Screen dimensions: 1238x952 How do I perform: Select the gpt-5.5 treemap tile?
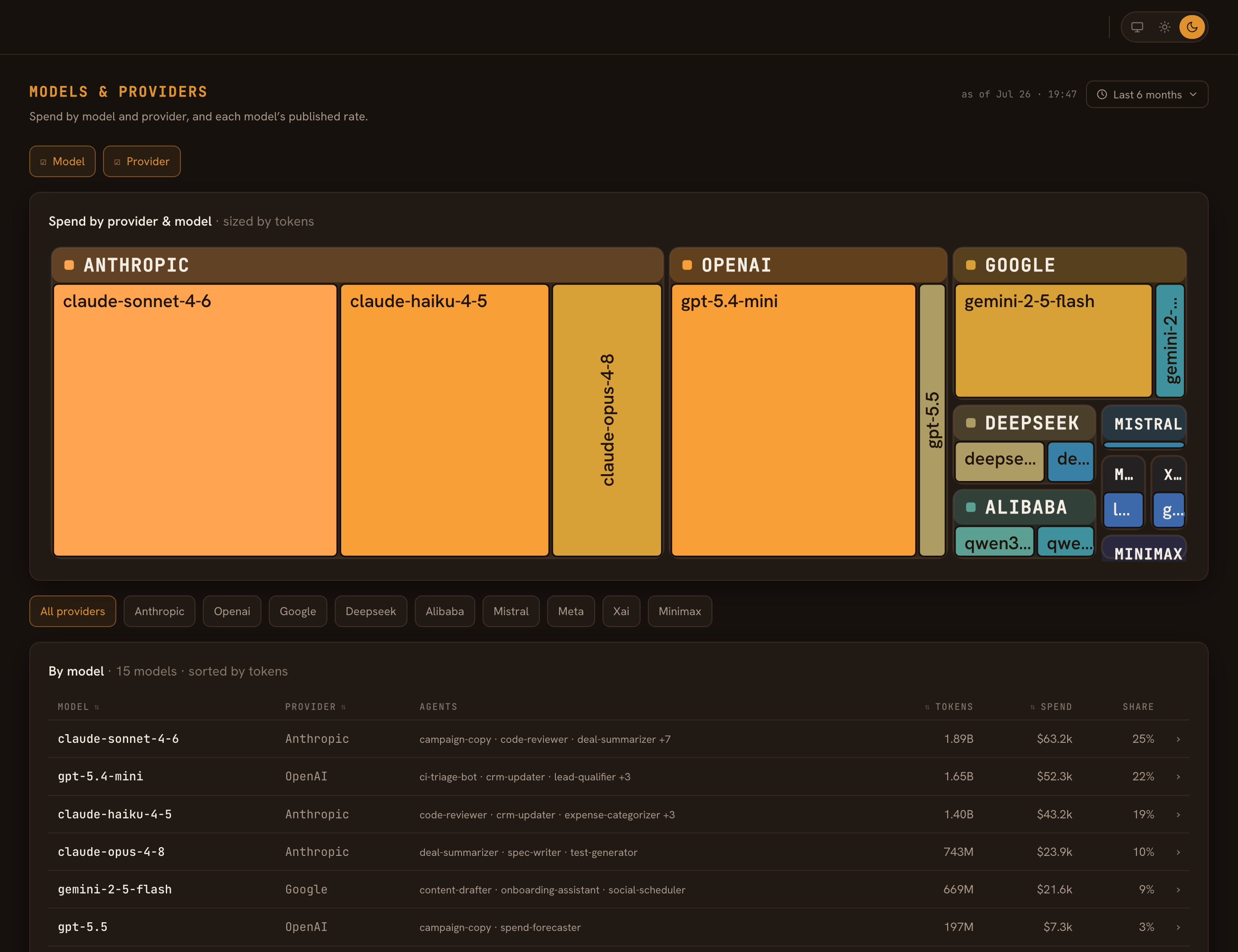(933, 420)
